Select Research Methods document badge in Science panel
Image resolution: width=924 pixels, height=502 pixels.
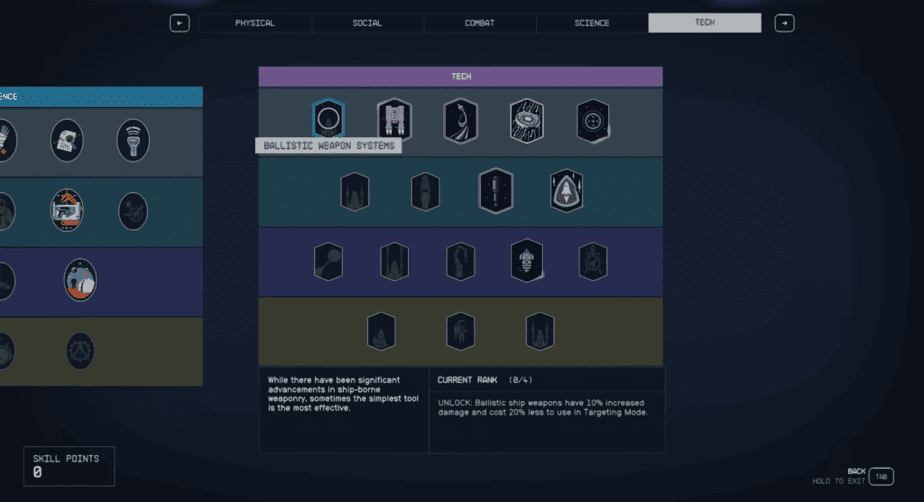pos(67,140)
